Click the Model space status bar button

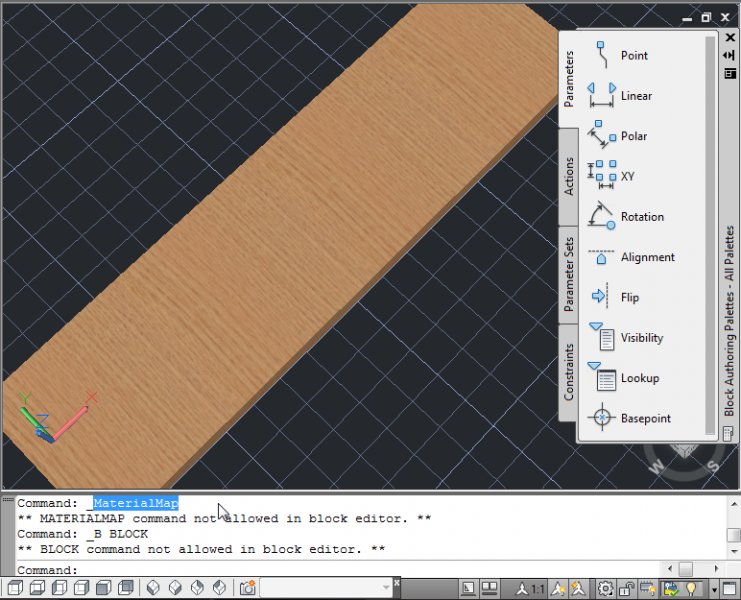pos(468,588)
